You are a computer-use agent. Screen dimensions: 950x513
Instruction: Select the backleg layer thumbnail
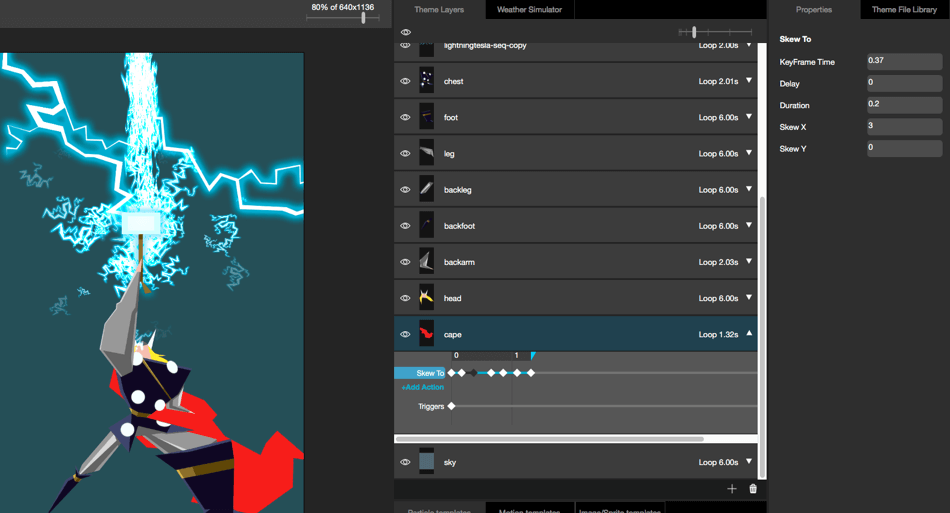point(427,189)
